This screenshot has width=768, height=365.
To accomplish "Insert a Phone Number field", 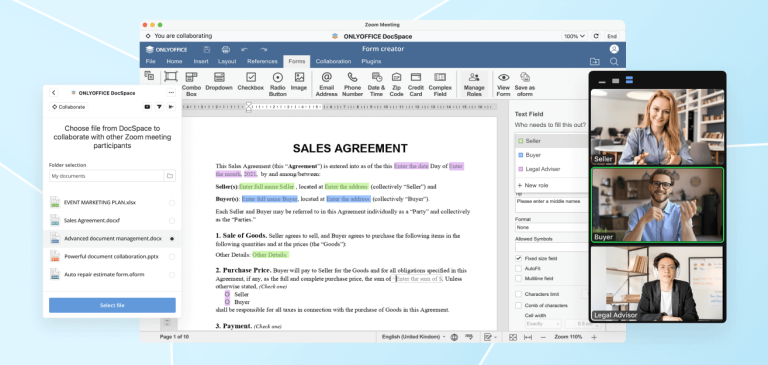I will (x=353, y=84).
